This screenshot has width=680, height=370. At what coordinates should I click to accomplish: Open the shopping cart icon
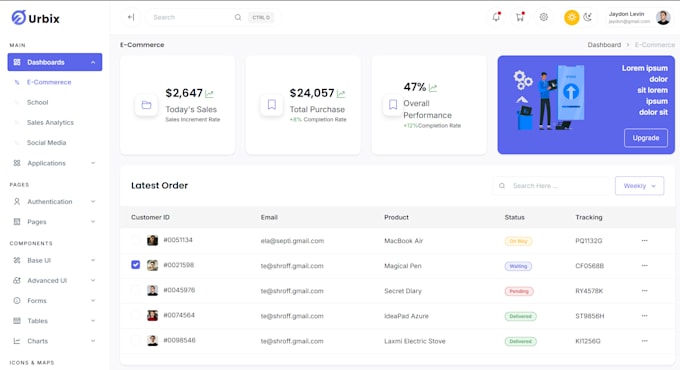click(520, 17)
